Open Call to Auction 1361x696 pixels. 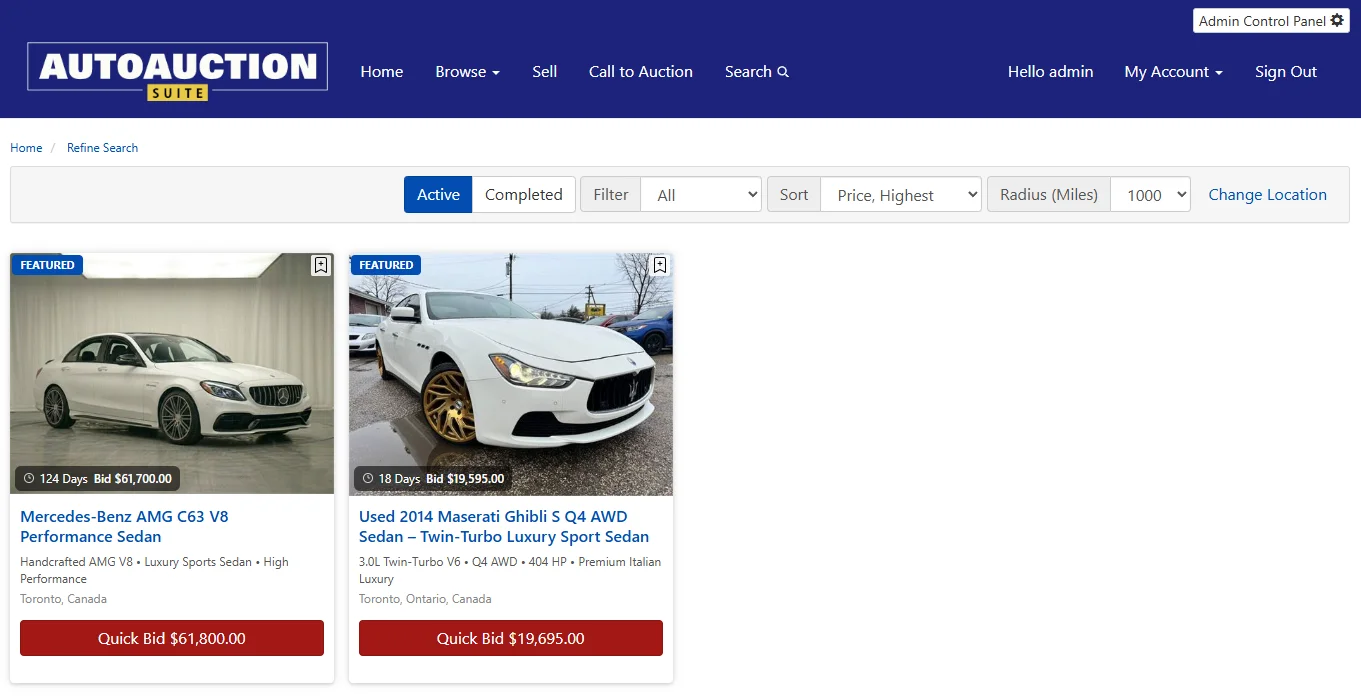(641, 72)
